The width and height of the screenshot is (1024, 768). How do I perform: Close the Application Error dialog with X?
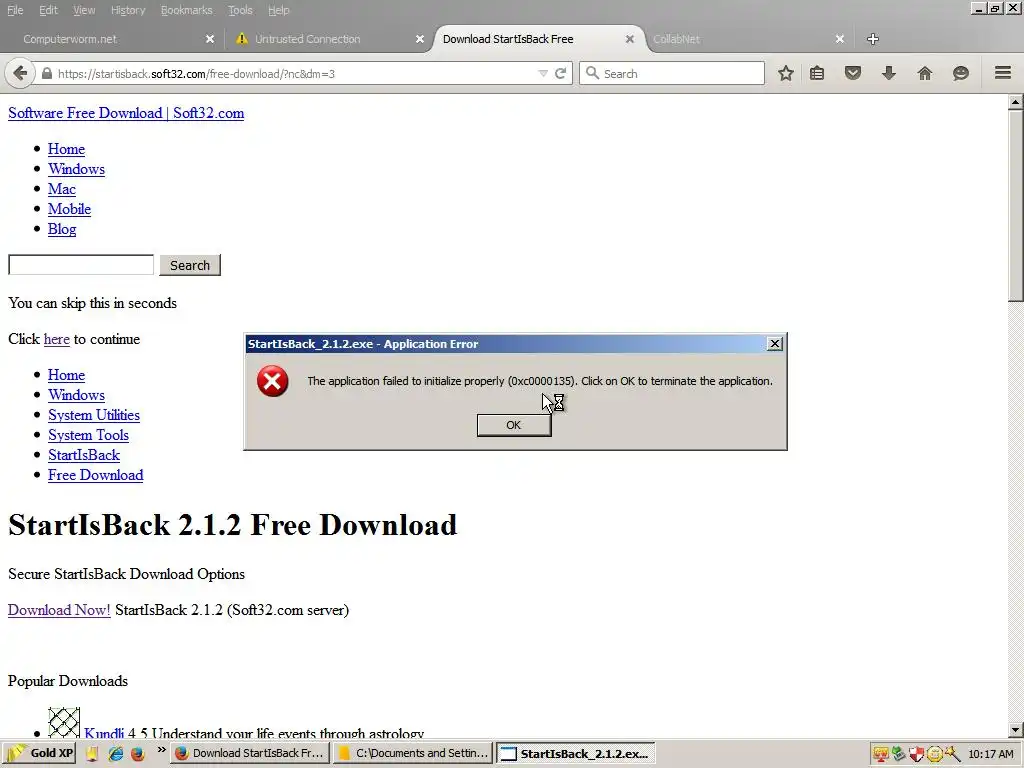pyautogui.click(x=775, y=344)
